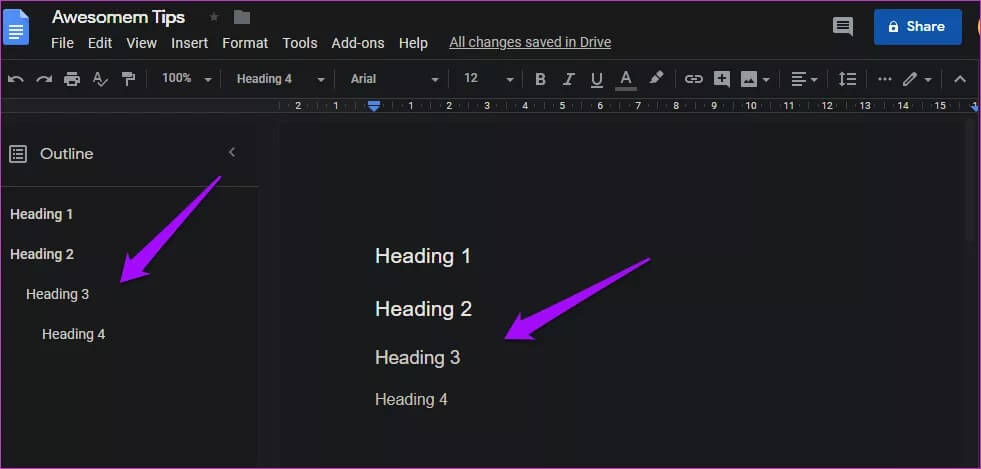Open the font size dropdown arrow
The height and width of the screenshot is (469, 981).
509,80
